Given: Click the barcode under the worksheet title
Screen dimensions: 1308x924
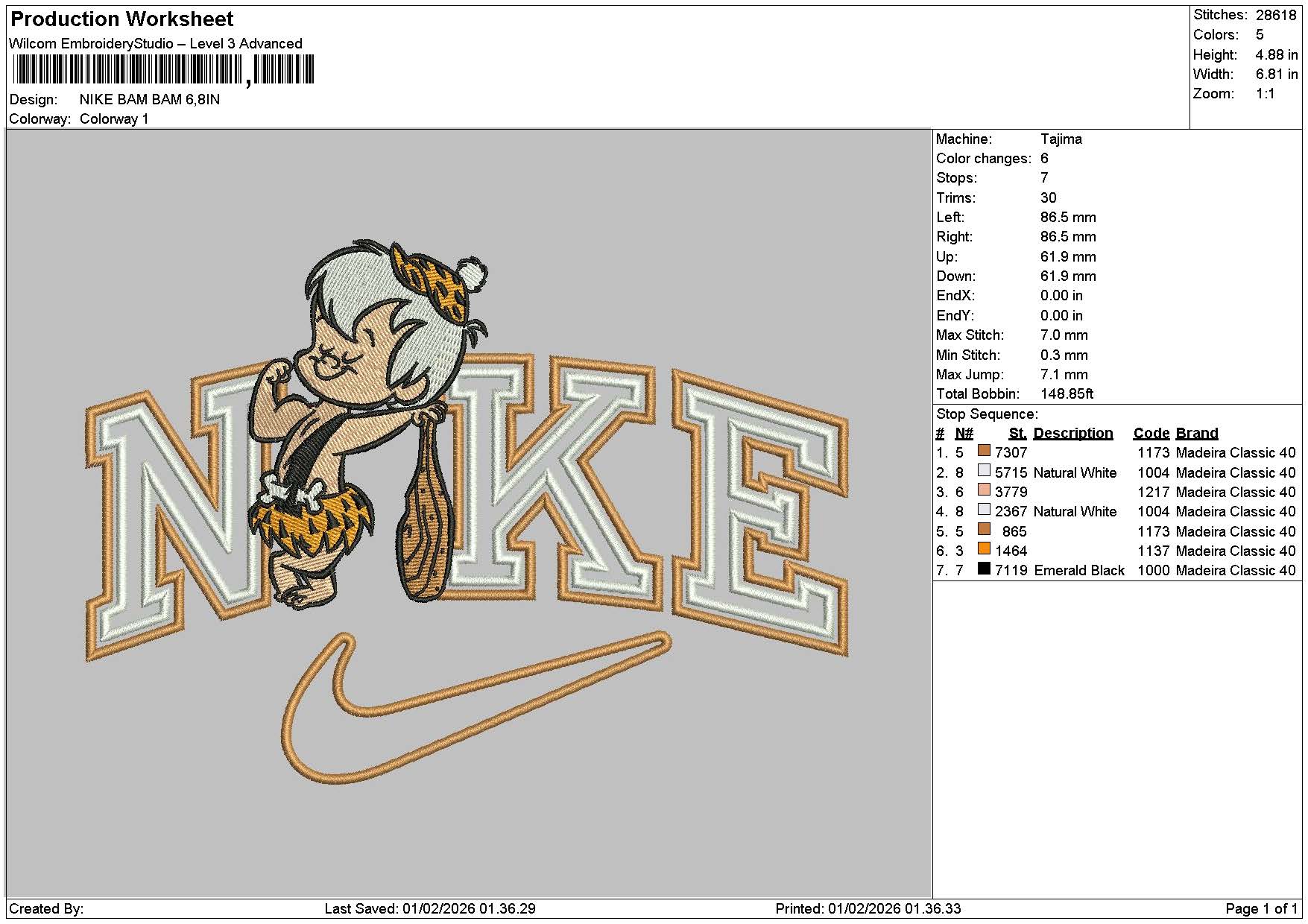Looking at the screenshot, I should tap(163, 71).
